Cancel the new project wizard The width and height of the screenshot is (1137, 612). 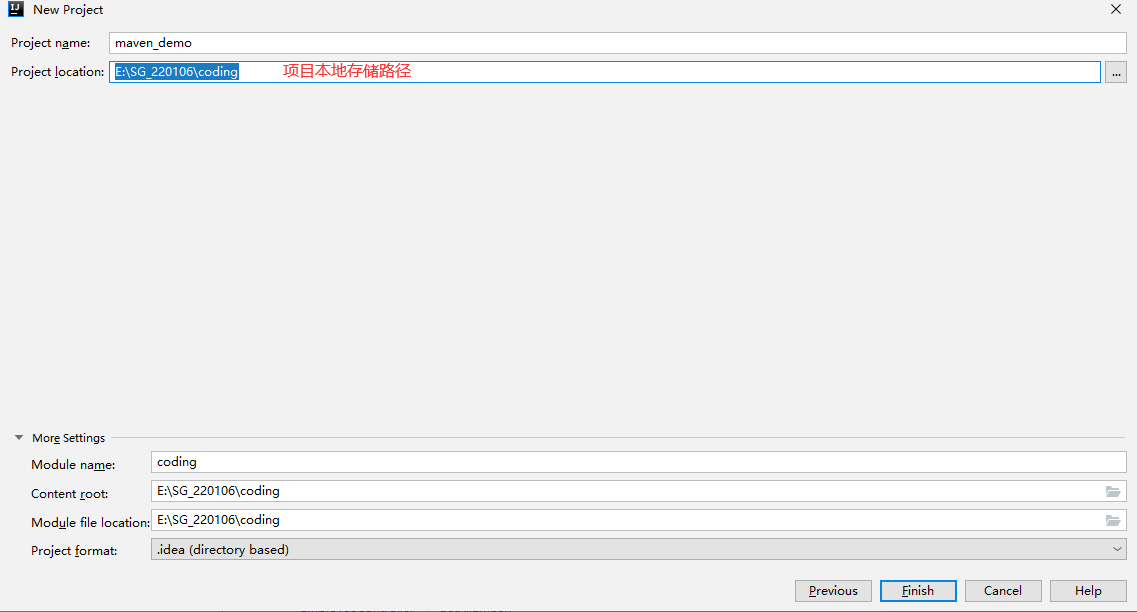pyautogui.click(x=1003, y=591)
